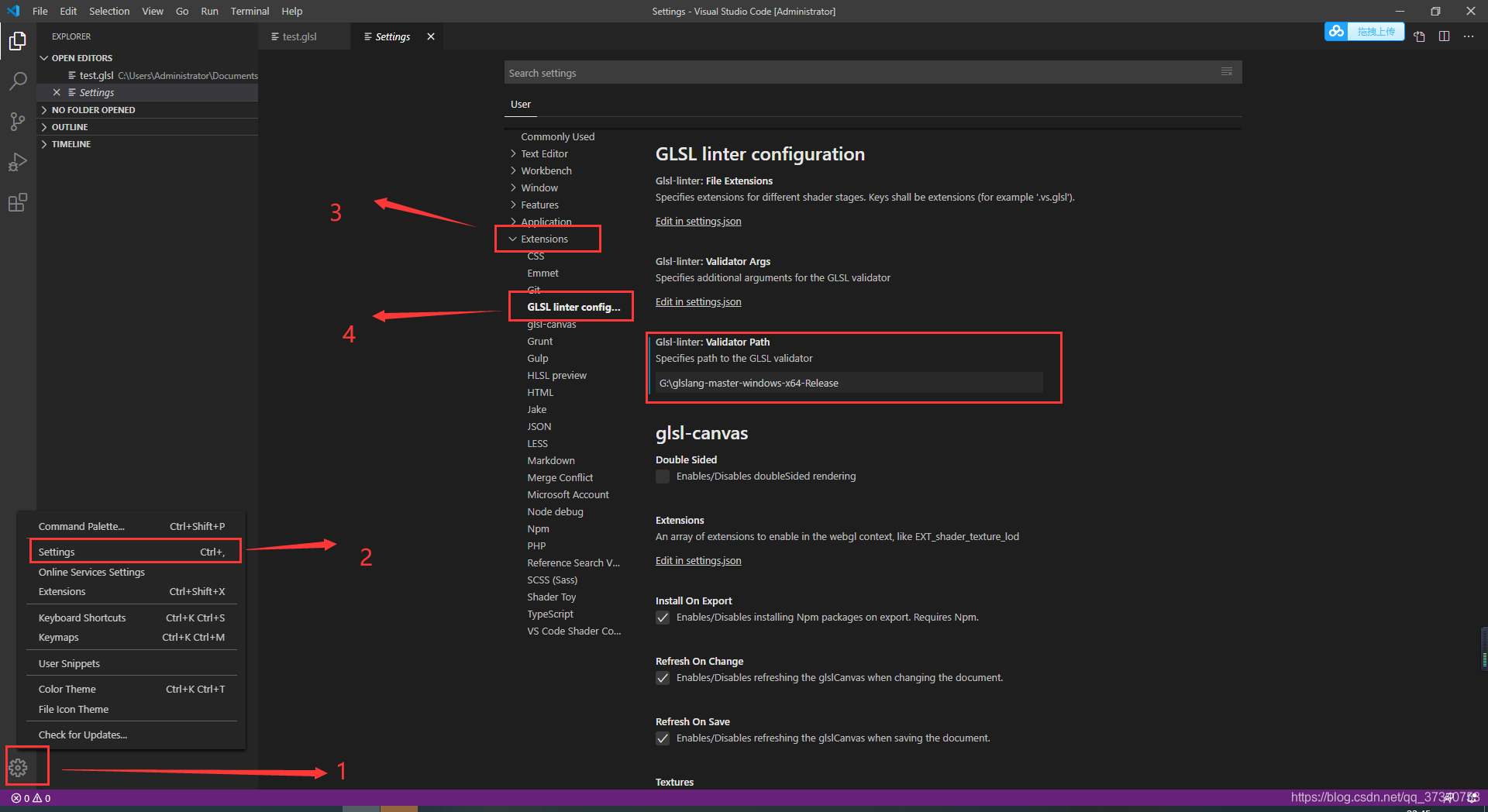Image resolution: width=1488 pixels, height=812 pixels.
Task: Select TypeScript in settings tree
Action: pos(550,614)
